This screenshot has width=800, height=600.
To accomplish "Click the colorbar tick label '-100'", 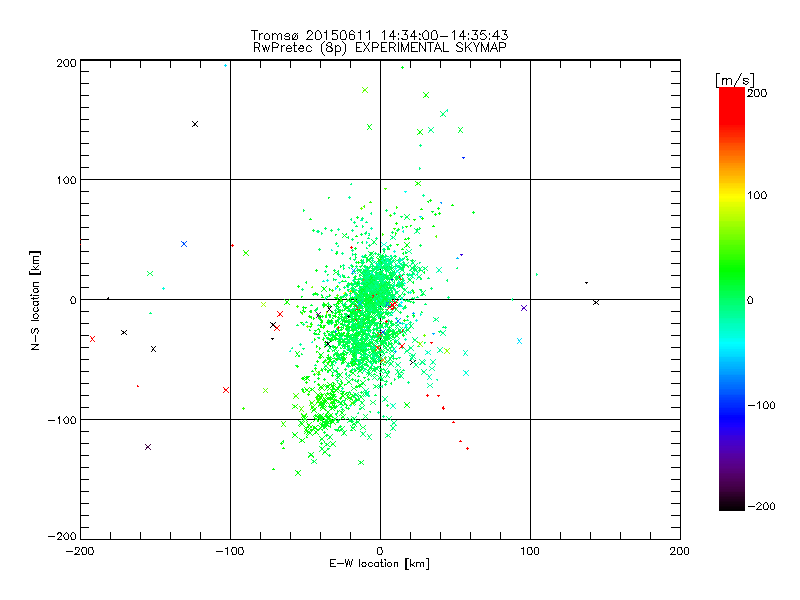I will pos(761,405).
